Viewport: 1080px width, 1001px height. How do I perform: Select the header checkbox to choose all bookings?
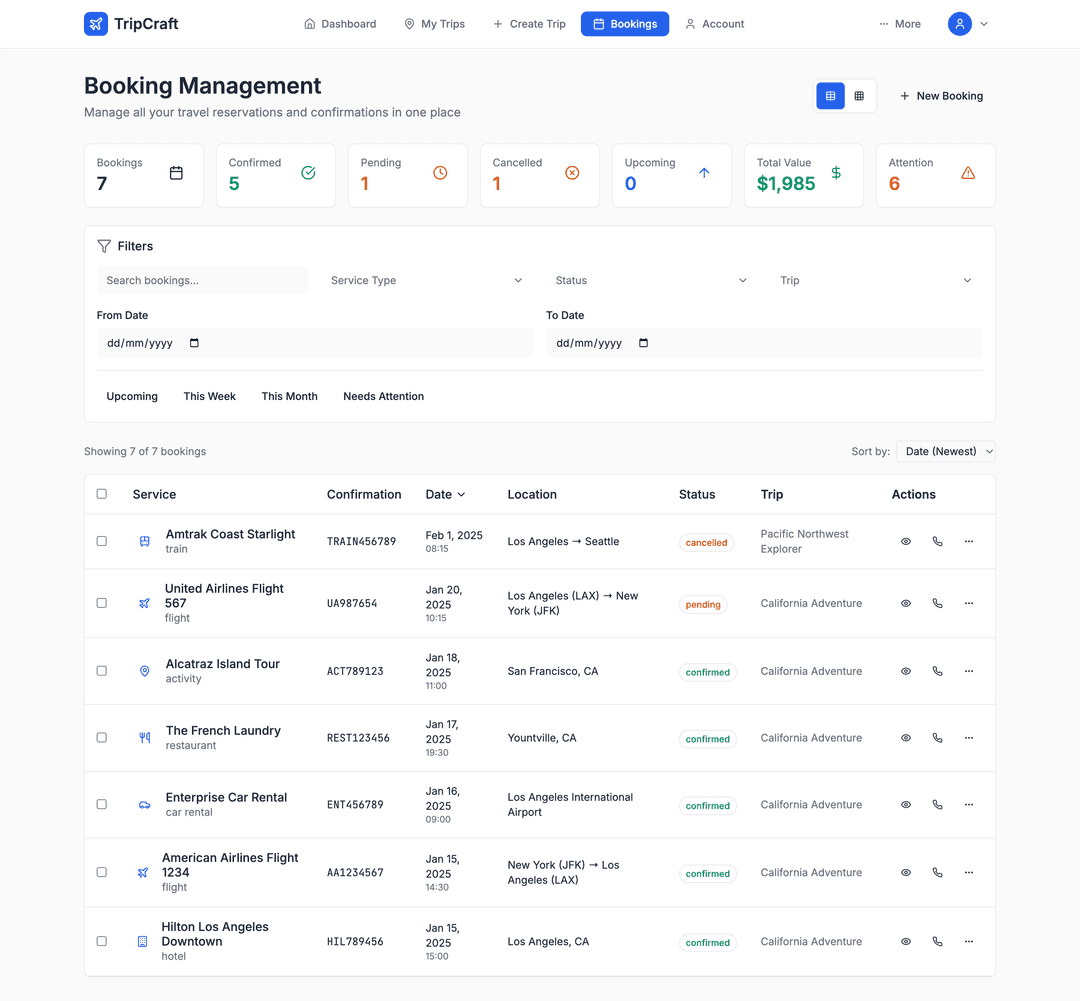pyautogui.click(x=101, y=493)
